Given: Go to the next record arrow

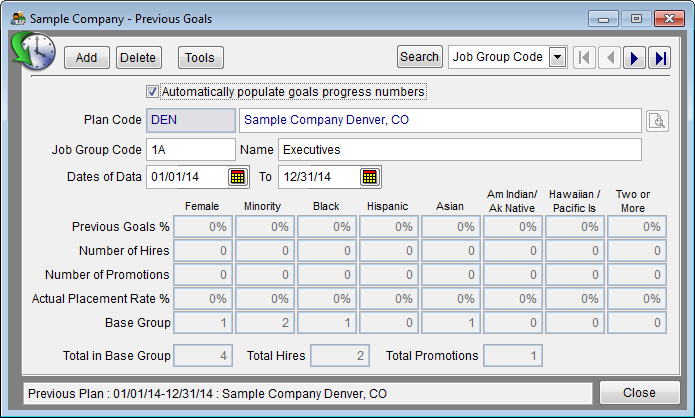Looking at the screenshot, I should click(x=634, y=58).
